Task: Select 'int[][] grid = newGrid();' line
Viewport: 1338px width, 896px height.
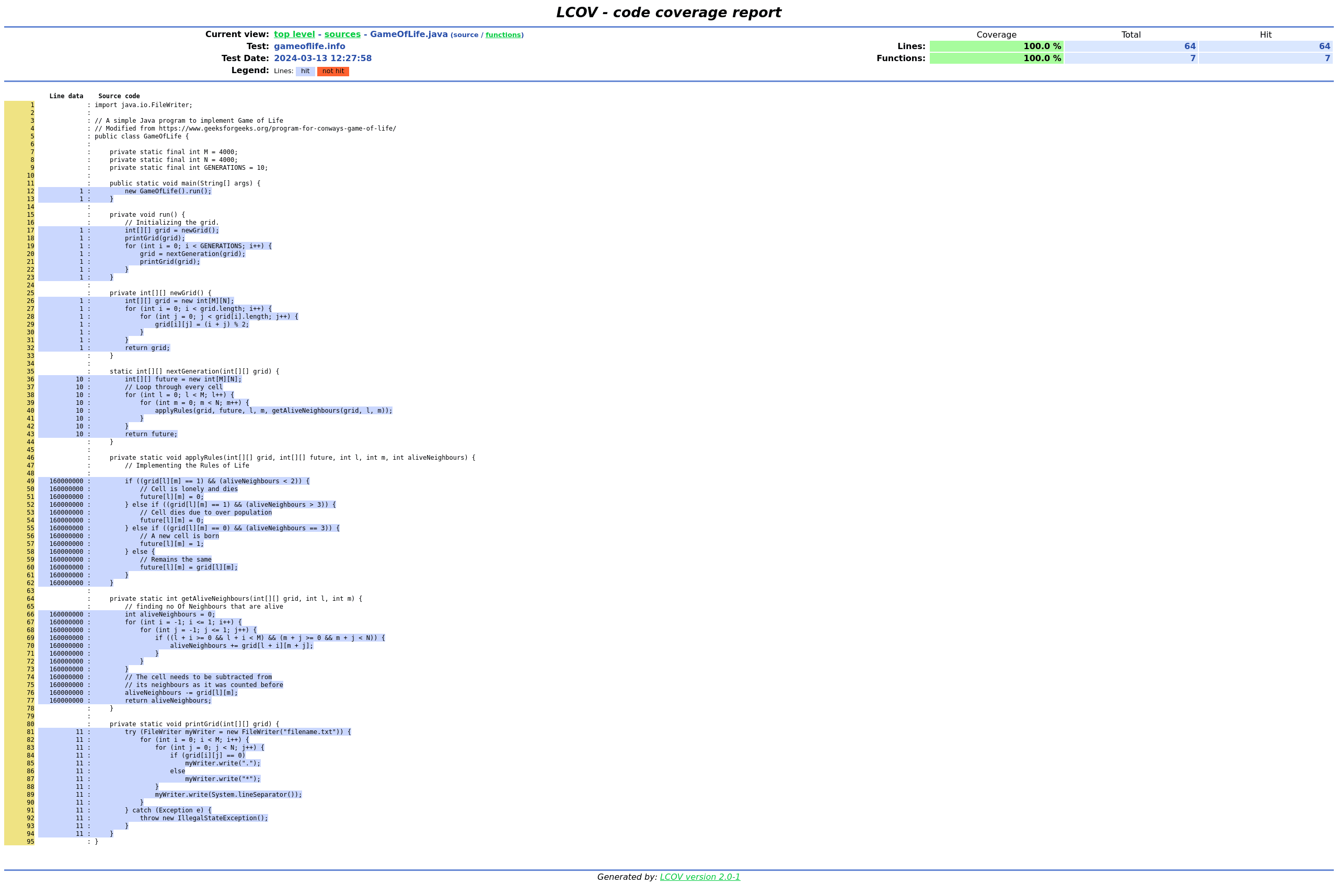Action: (171, 230)
